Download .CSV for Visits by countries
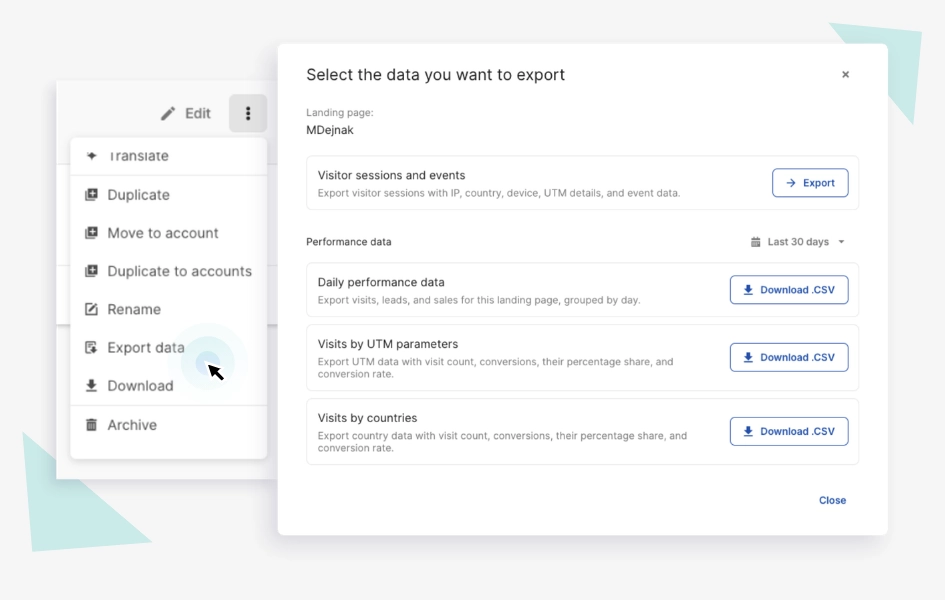This screenshot has width=945, height=600. [789, 431]
